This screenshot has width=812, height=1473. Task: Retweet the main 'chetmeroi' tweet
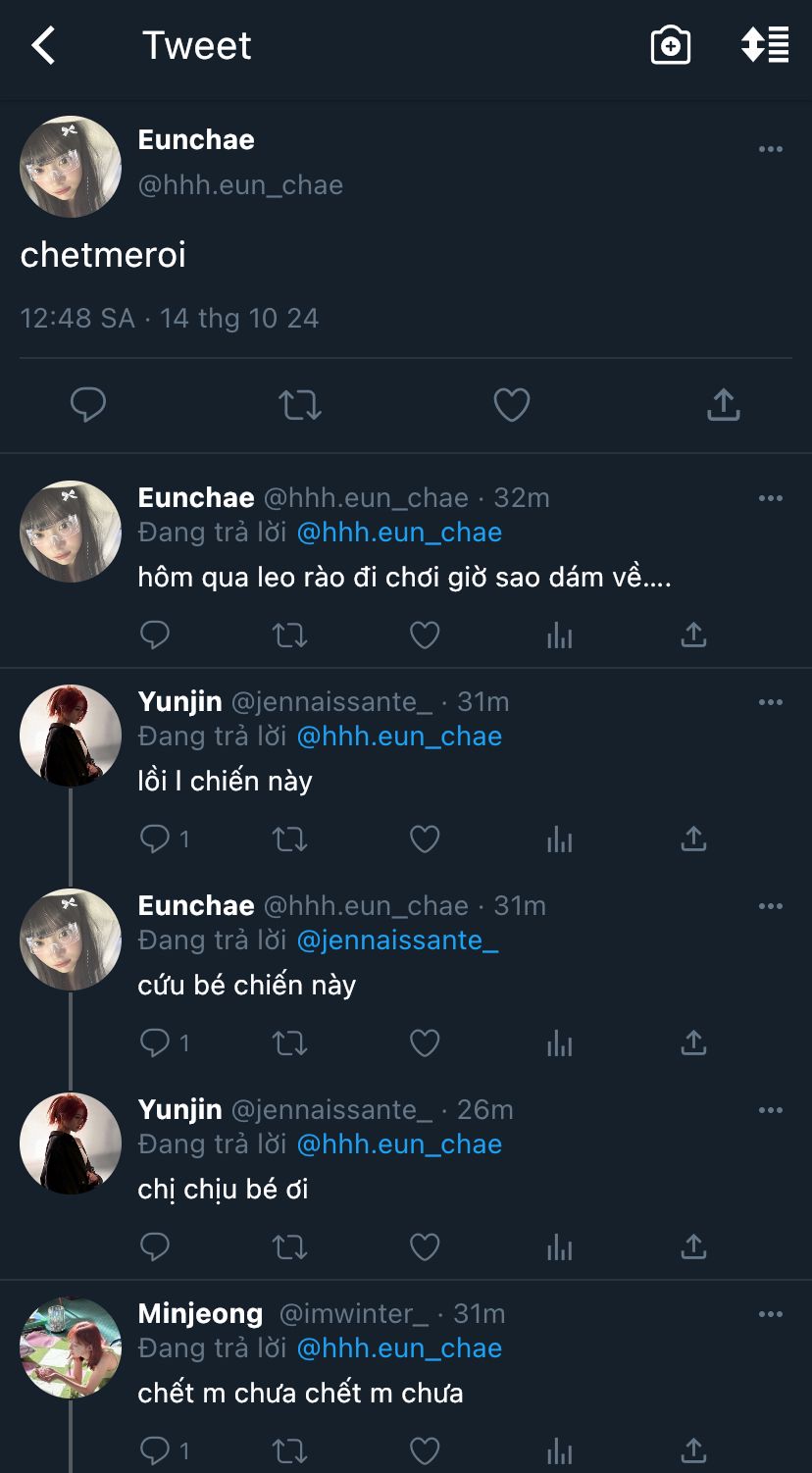pyautogui.click(x=300, y=404)
